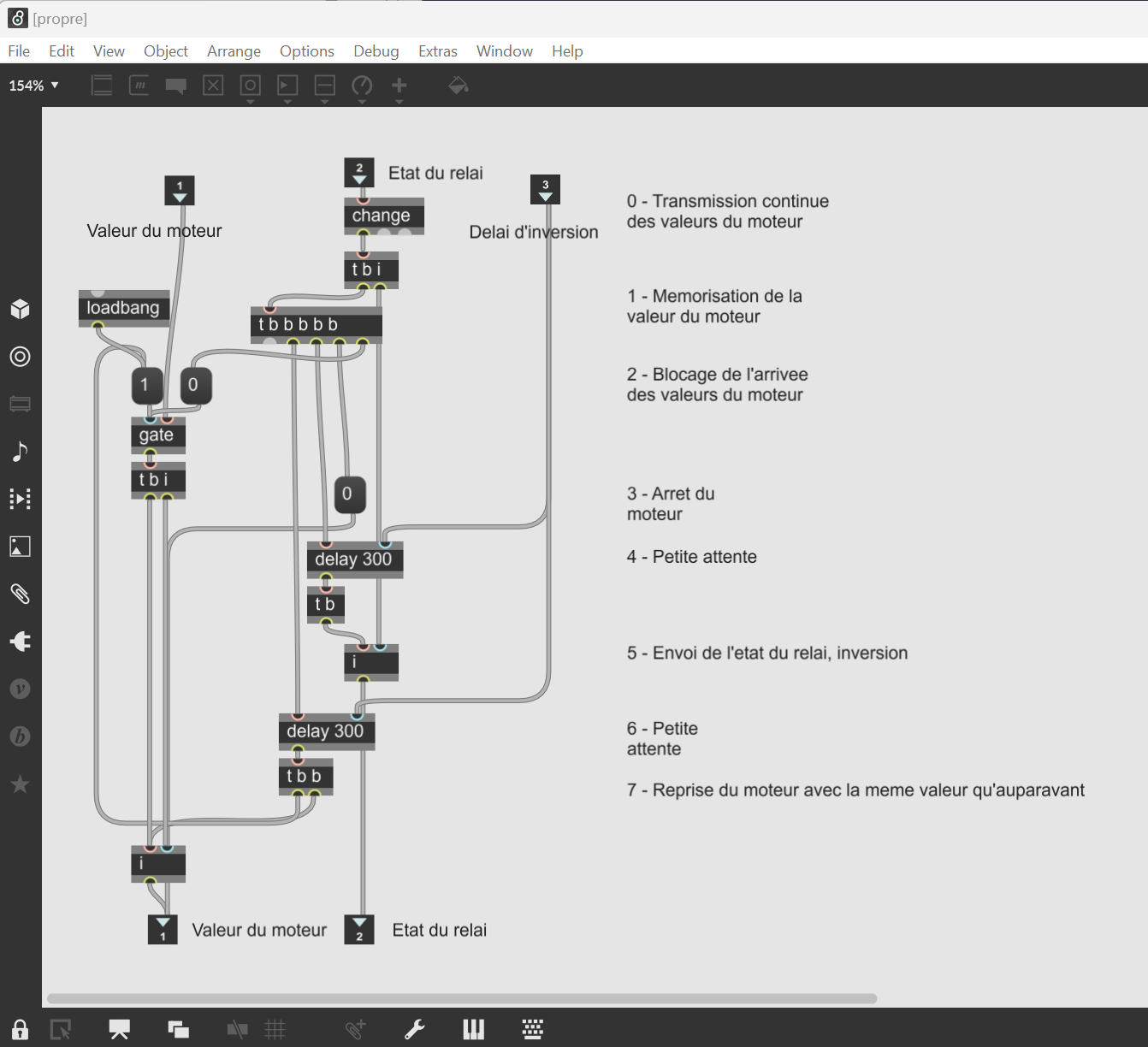Open the Debug menu
Screen dimensions: 1148x1047
tap(376, 51)
